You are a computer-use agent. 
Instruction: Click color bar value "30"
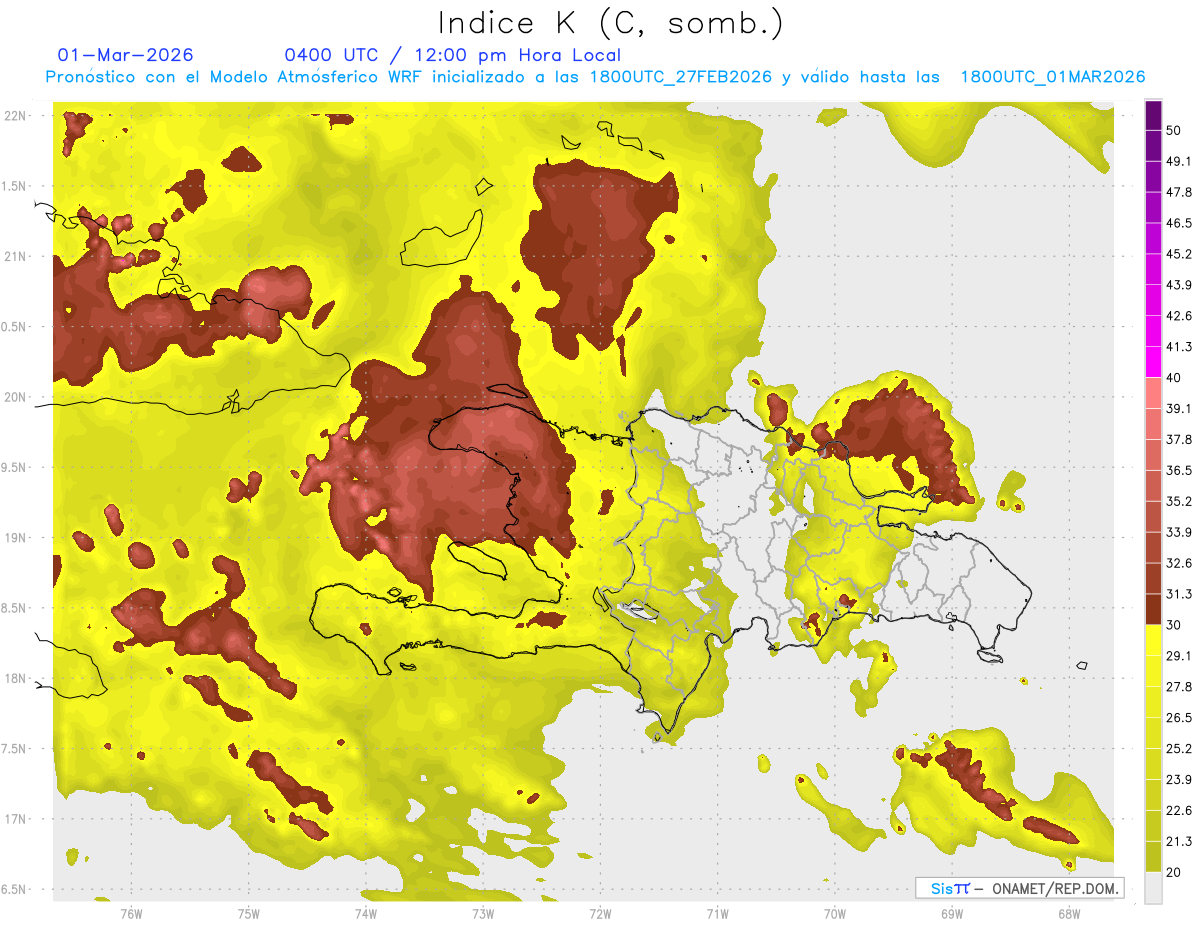pyautogui.click(x=1174, y=625)
